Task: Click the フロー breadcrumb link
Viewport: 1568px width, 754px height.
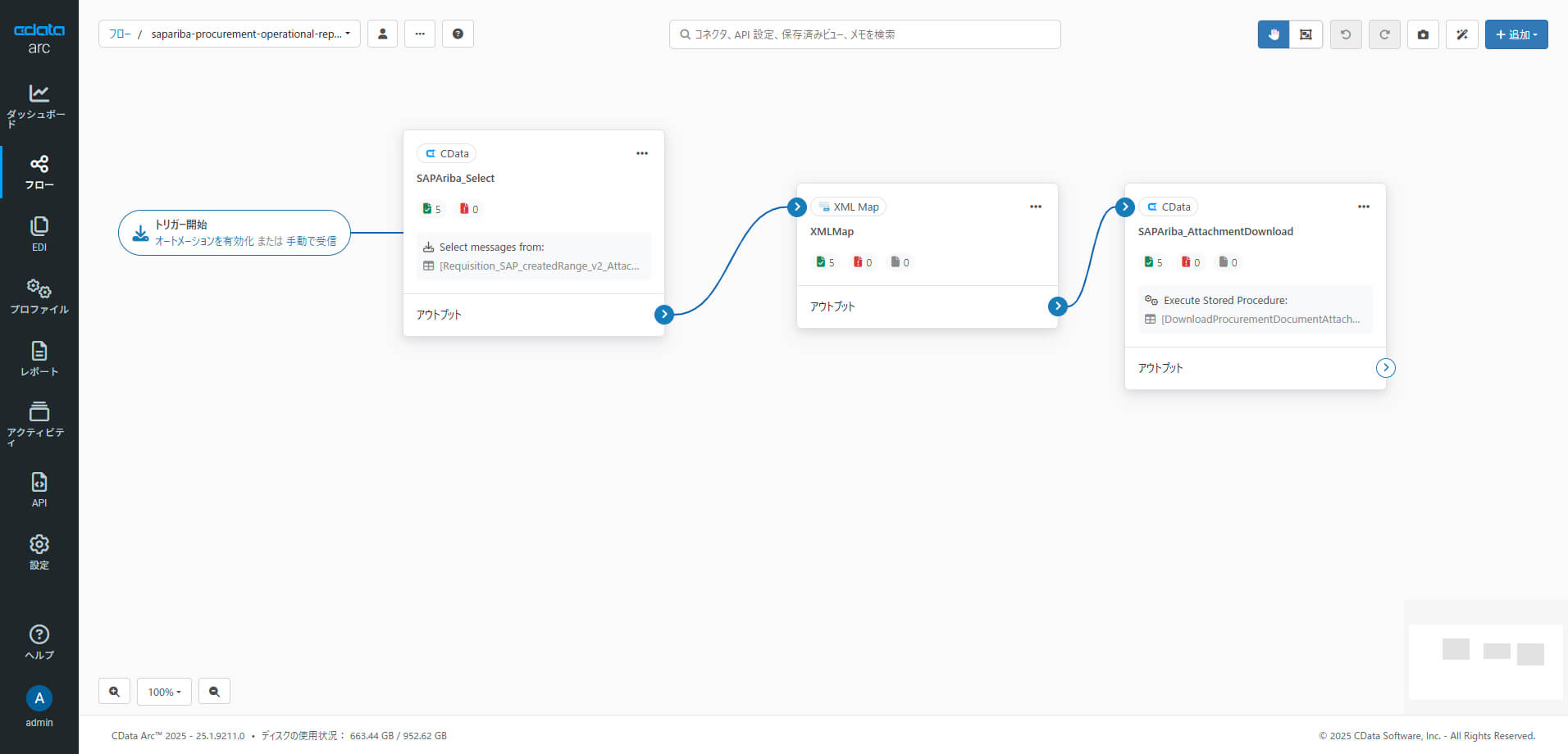Action: coord(120,34)
